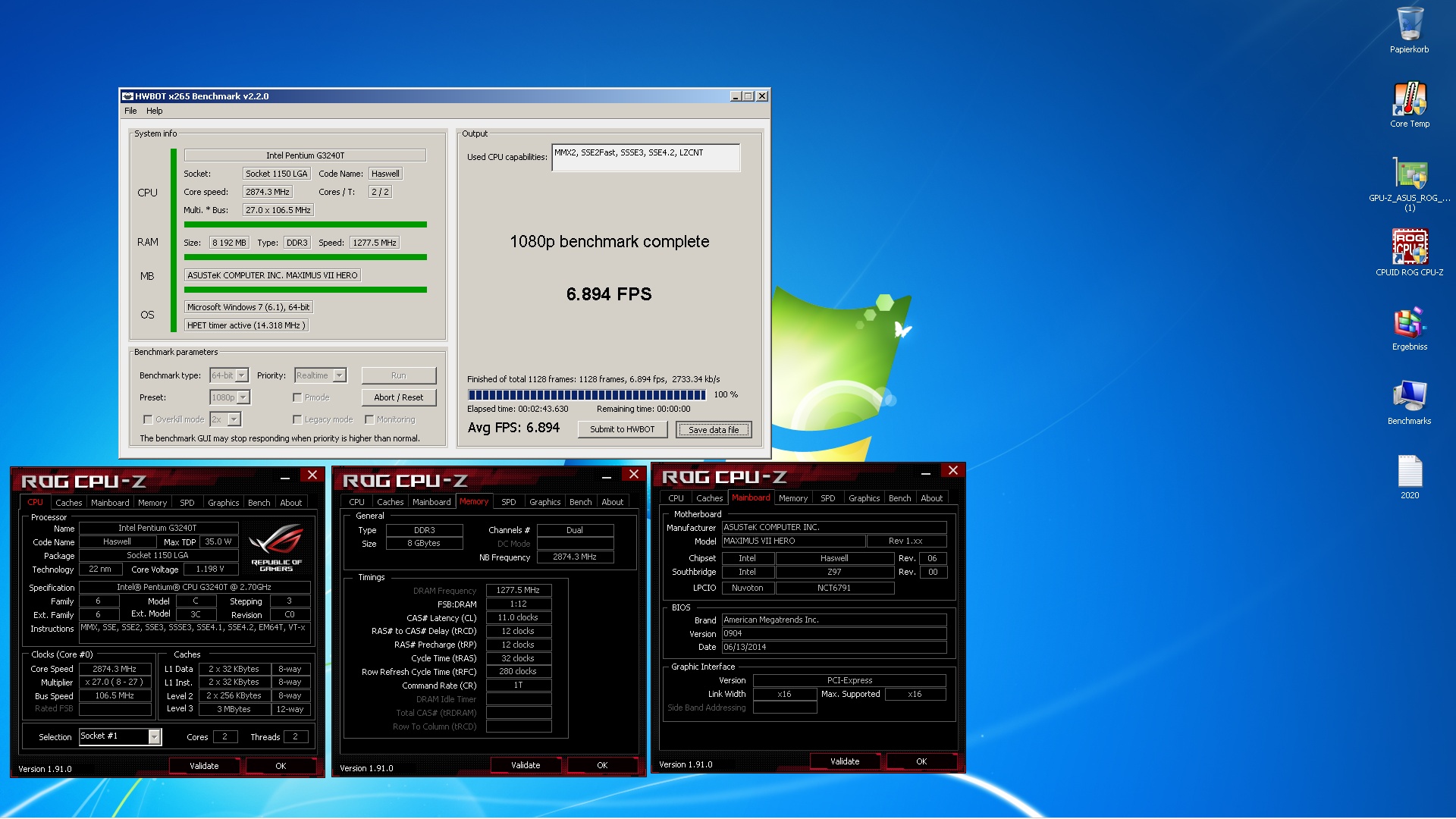This screenshot has width=1456, height=819.
Task: Open the 2020 text file icon
Action: pyautogui.click(x=1409, y=475)
